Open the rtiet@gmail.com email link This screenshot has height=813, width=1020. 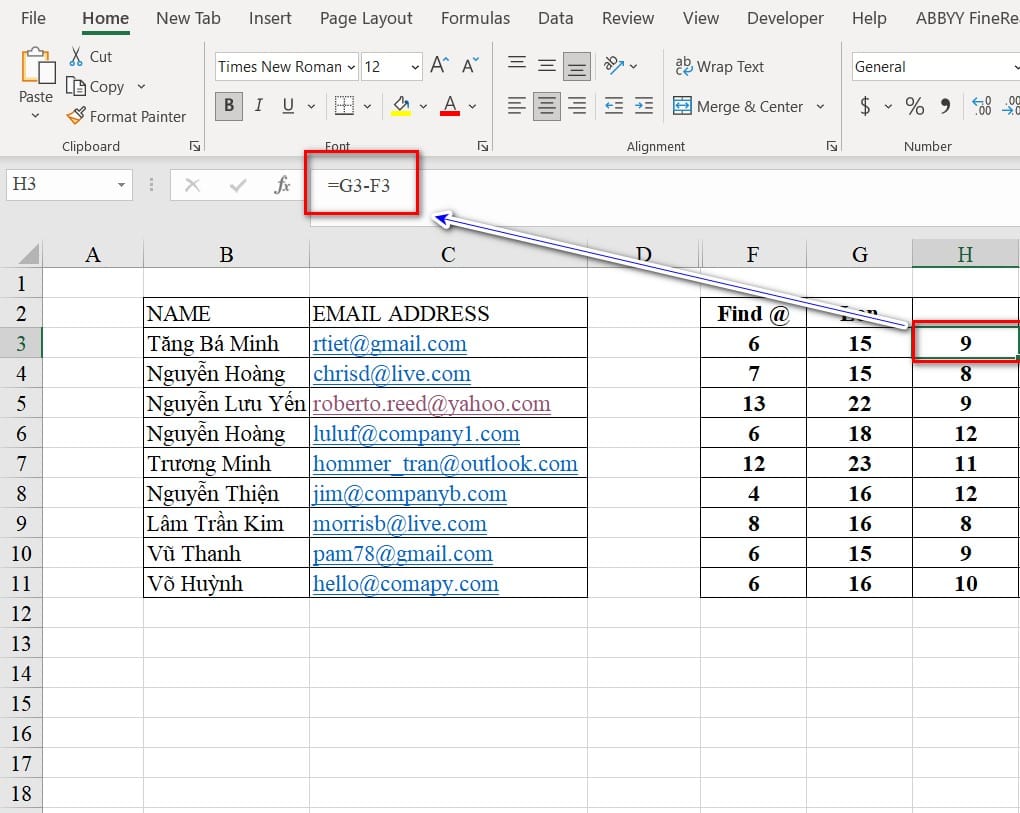click(389, 344)
